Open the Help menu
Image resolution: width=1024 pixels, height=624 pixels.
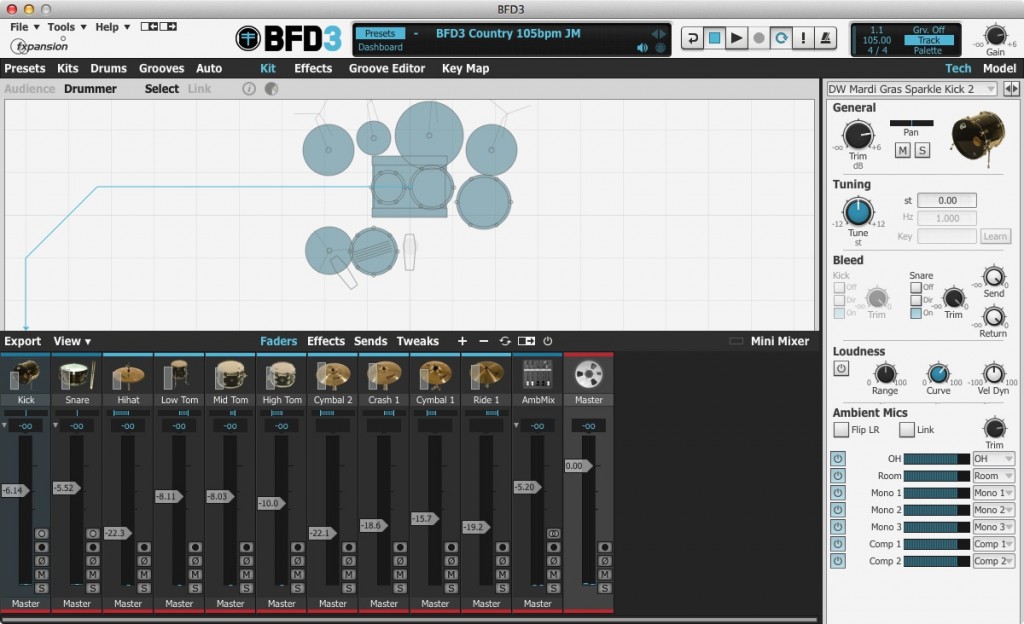[x=112, y=27]
